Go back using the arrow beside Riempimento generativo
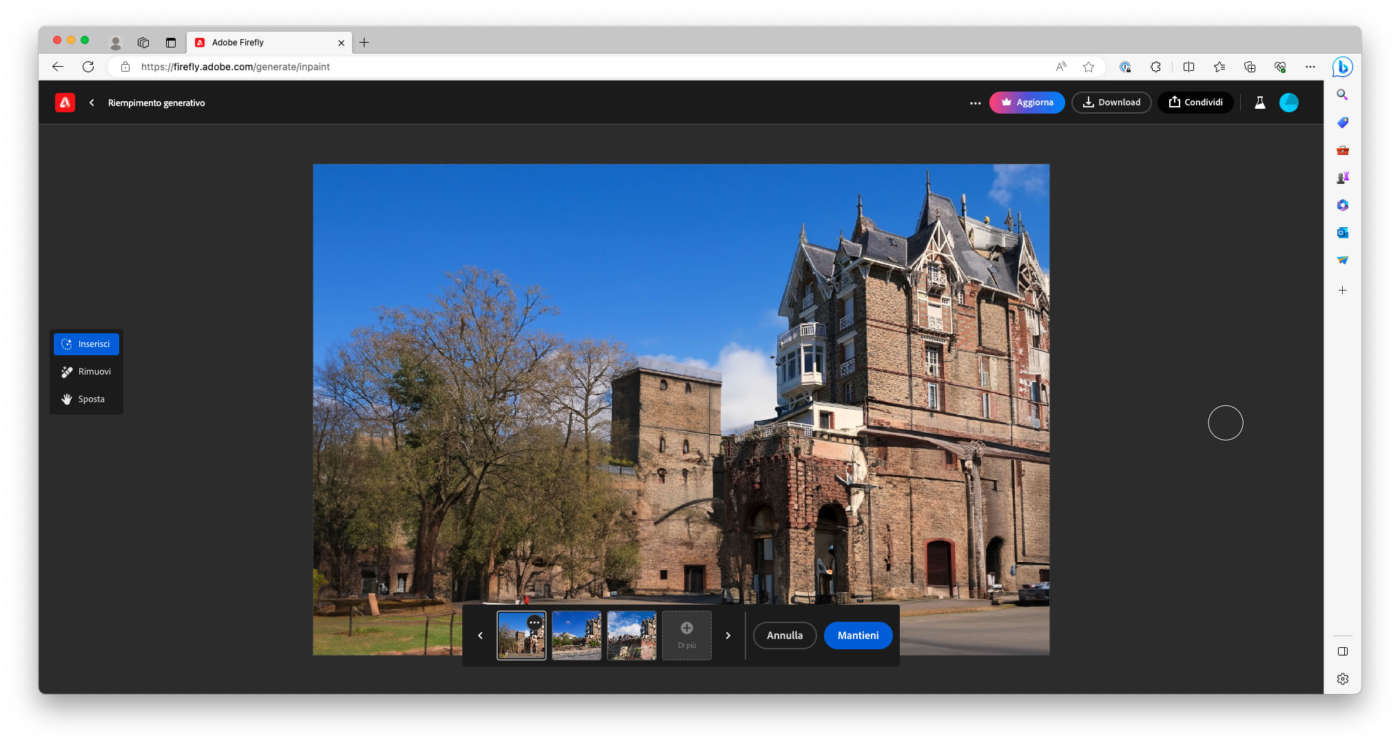Viewport: 1400px width, 745px height. [92, 103]
